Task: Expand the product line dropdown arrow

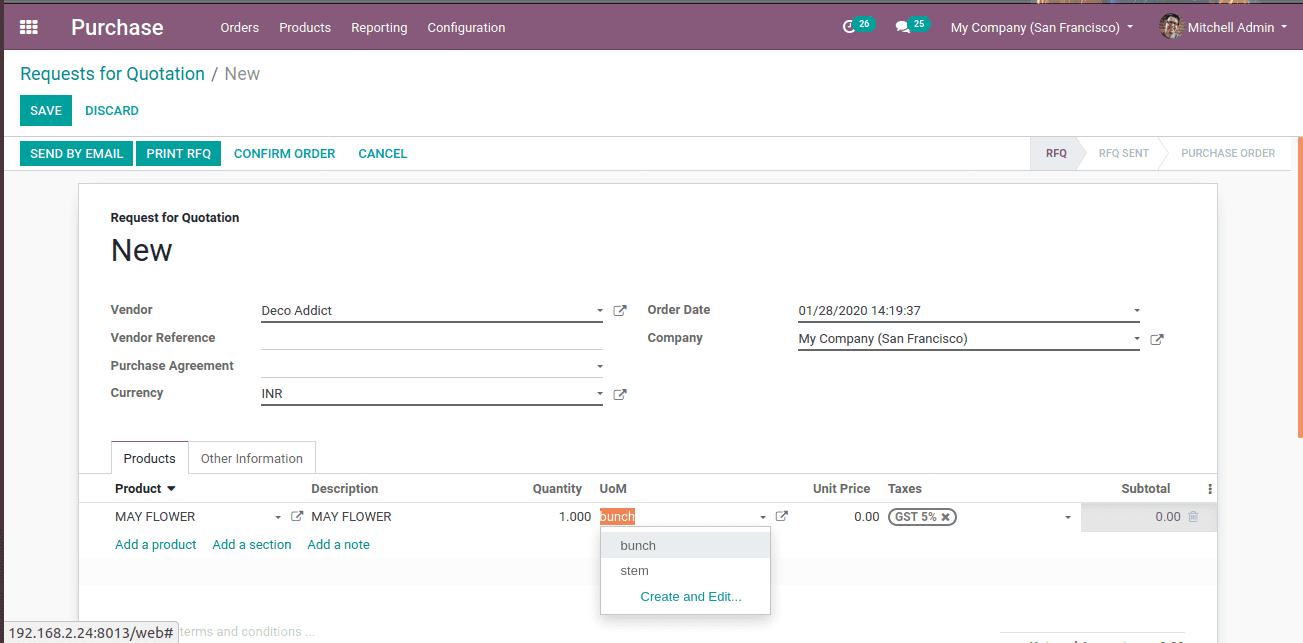Action: coord(278,517)
